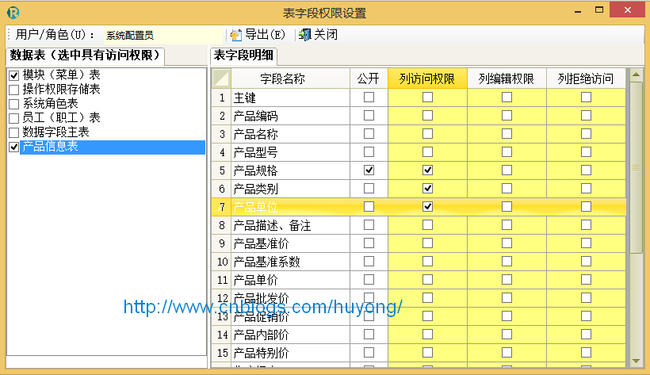Click the 列访问权限 column header
650x375 pixels.
427,78
